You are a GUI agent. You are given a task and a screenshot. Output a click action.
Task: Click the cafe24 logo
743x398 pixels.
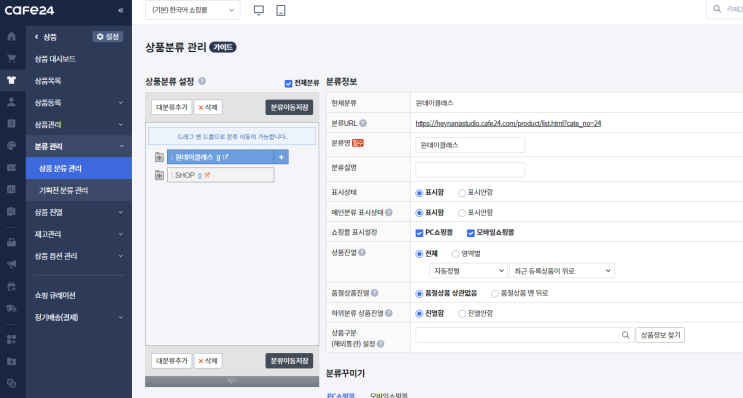(x=29, y=10)
